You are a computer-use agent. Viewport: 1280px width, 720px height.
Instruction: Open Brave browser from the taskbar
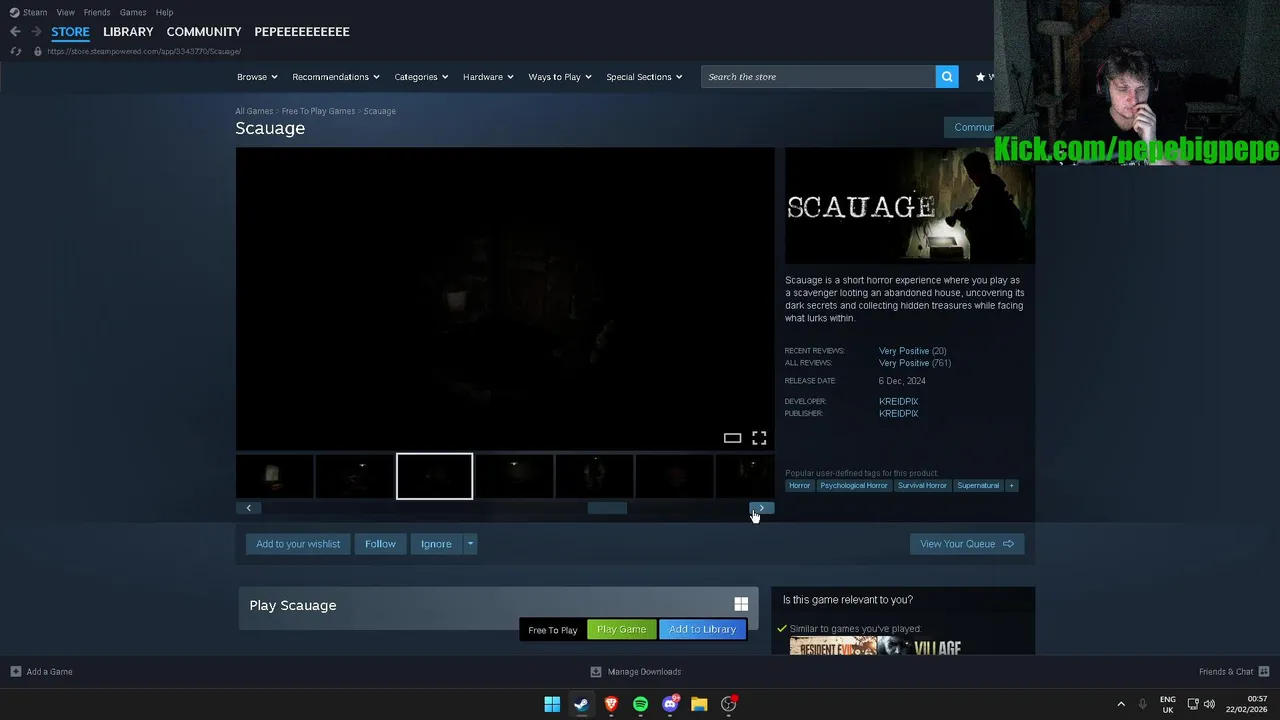click(611, 704)
